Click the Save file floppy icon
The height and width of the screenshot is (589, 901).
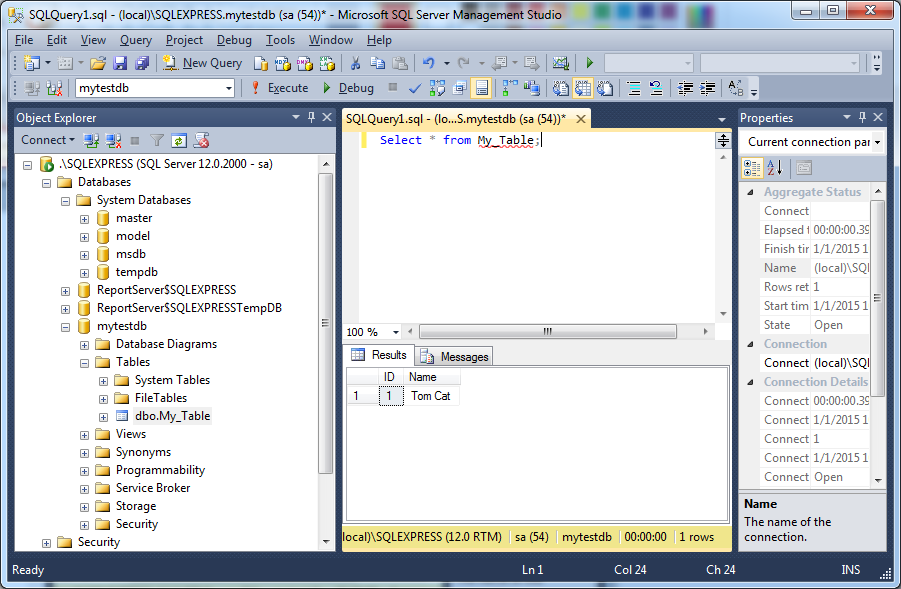[x=120, y=63]
